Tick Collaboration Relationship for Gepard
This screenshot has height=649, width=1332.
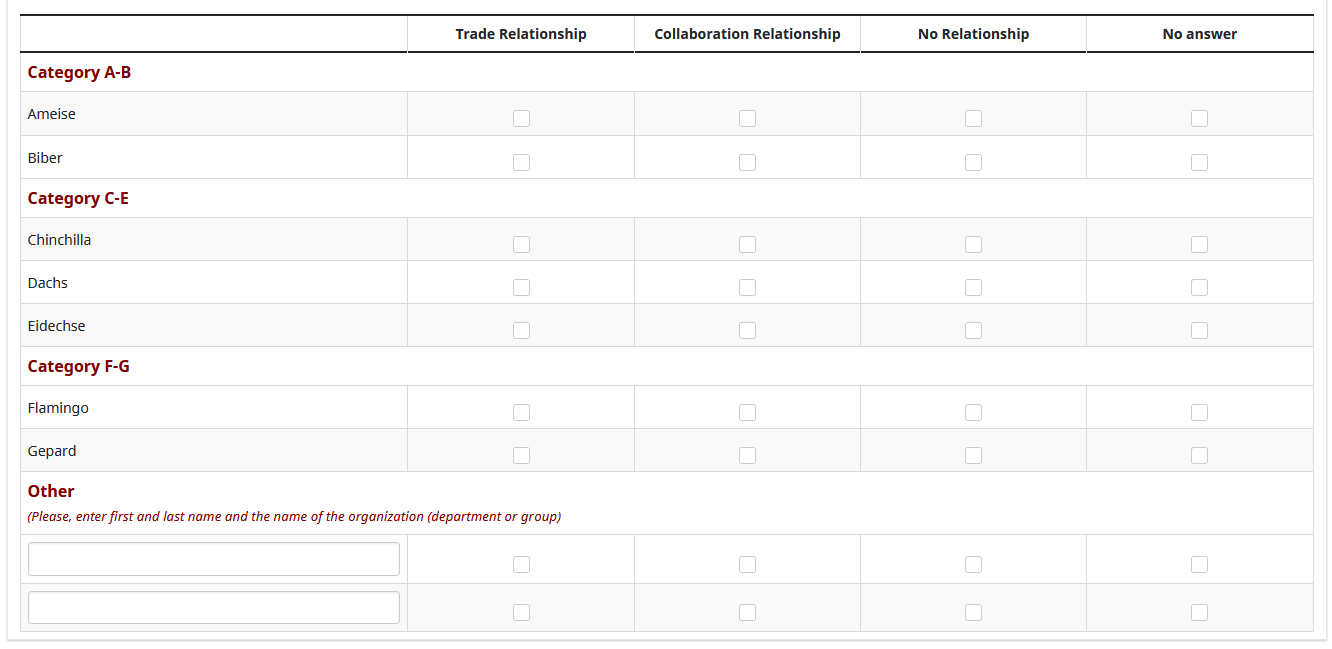747,455
